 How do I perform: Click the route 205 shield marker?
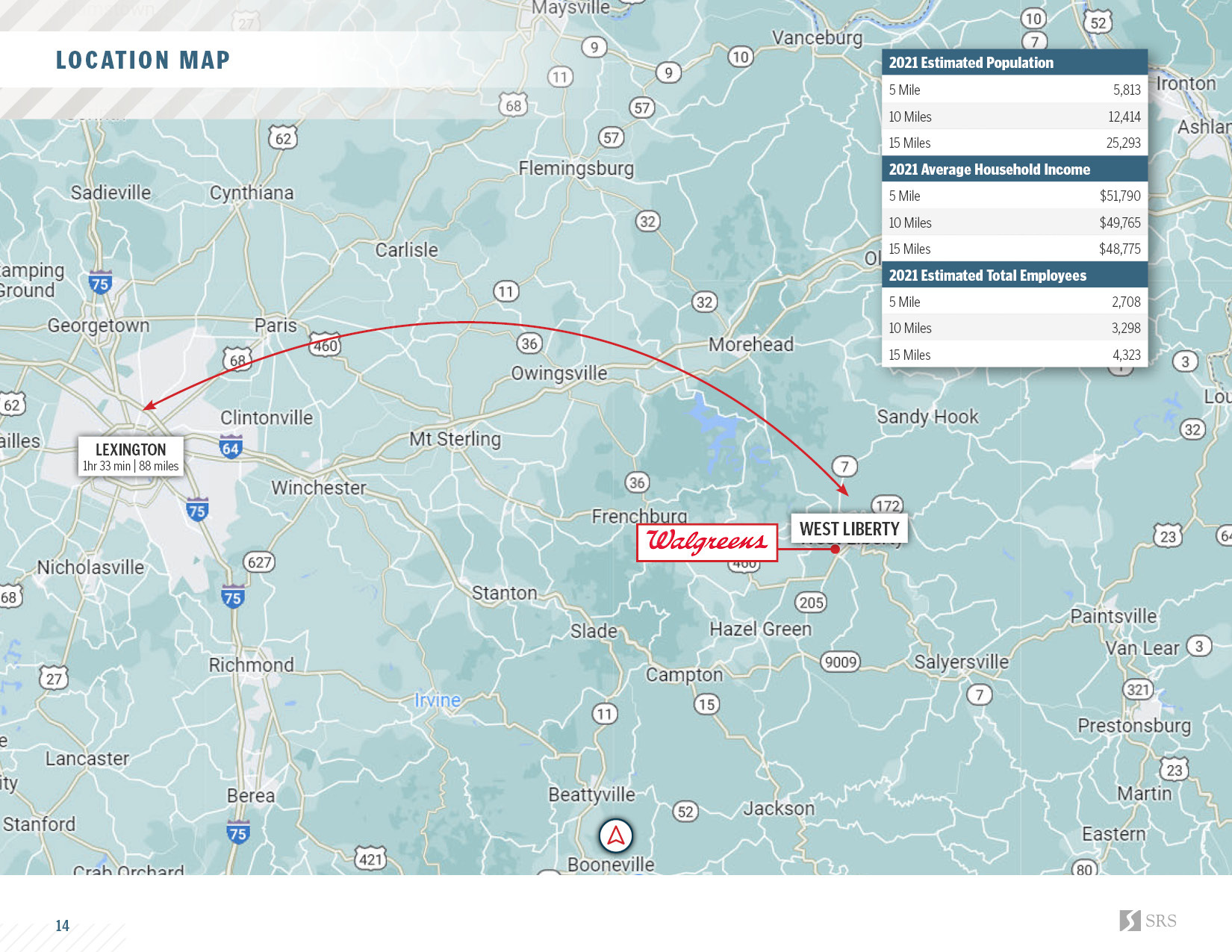click(x=811, y=602)
